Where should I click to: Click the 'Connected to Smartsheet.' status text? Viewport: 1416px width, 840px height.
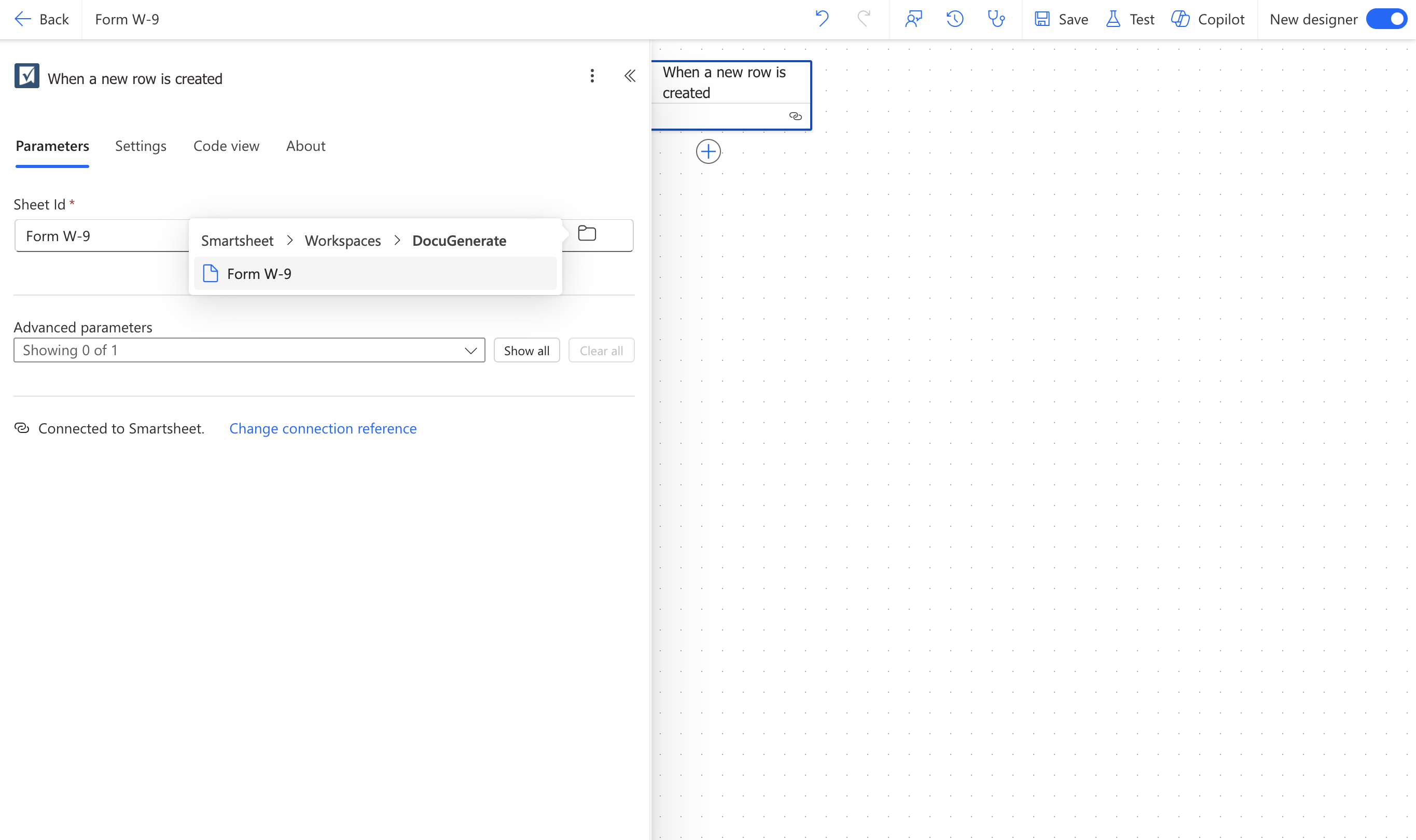(121, 428)
